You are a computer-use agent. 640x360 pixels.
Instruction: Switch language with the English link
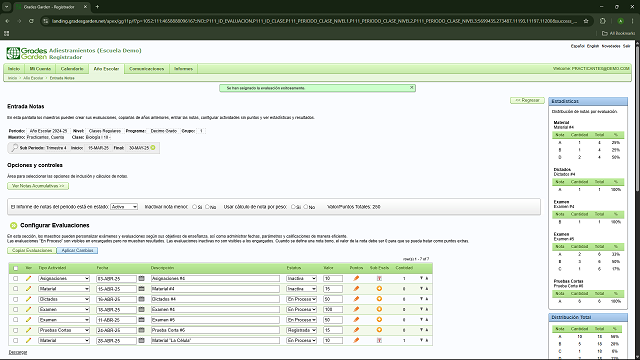(x=593, y=46)
